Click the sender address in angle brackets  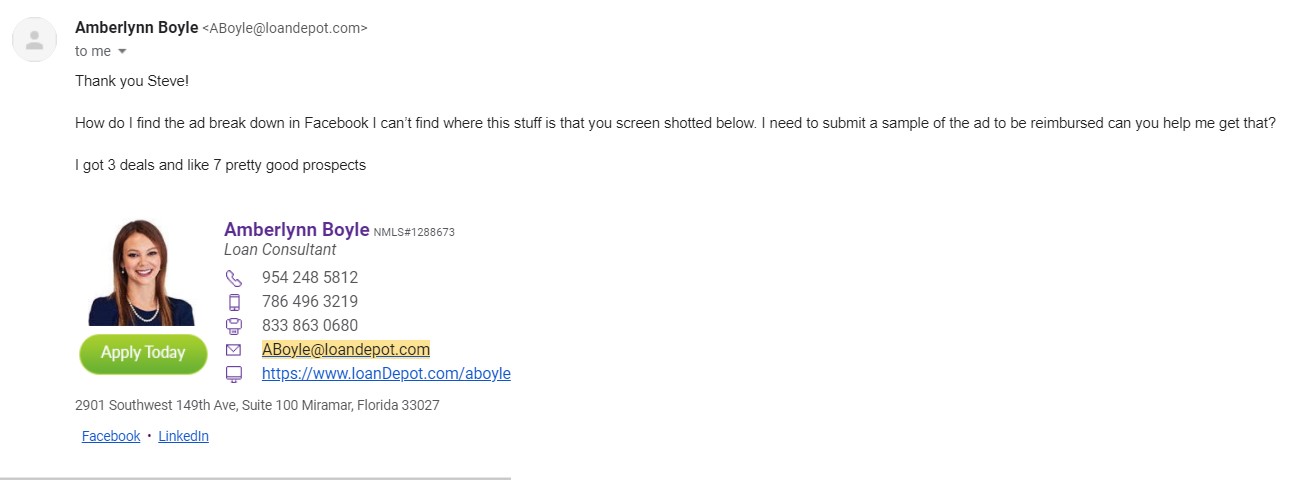click(285, 29)
